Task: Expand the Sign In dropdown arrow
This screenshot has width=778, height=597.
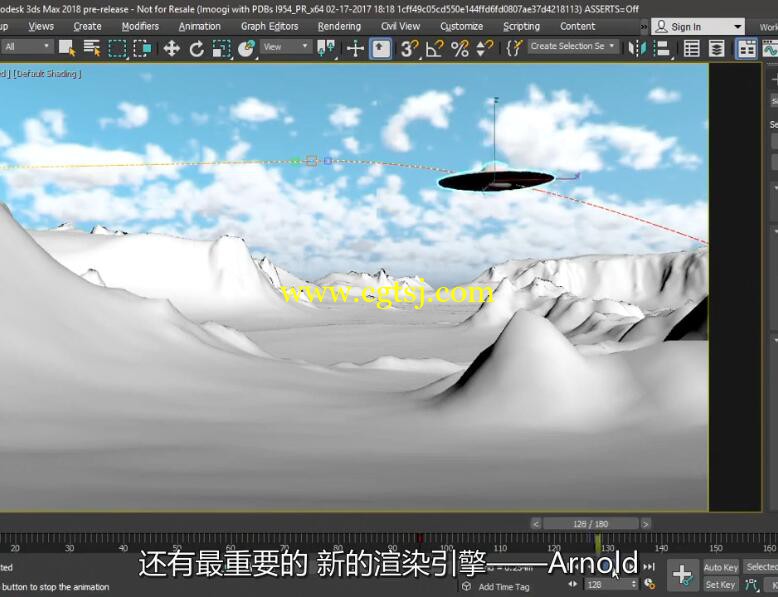Action: point(738,26)
